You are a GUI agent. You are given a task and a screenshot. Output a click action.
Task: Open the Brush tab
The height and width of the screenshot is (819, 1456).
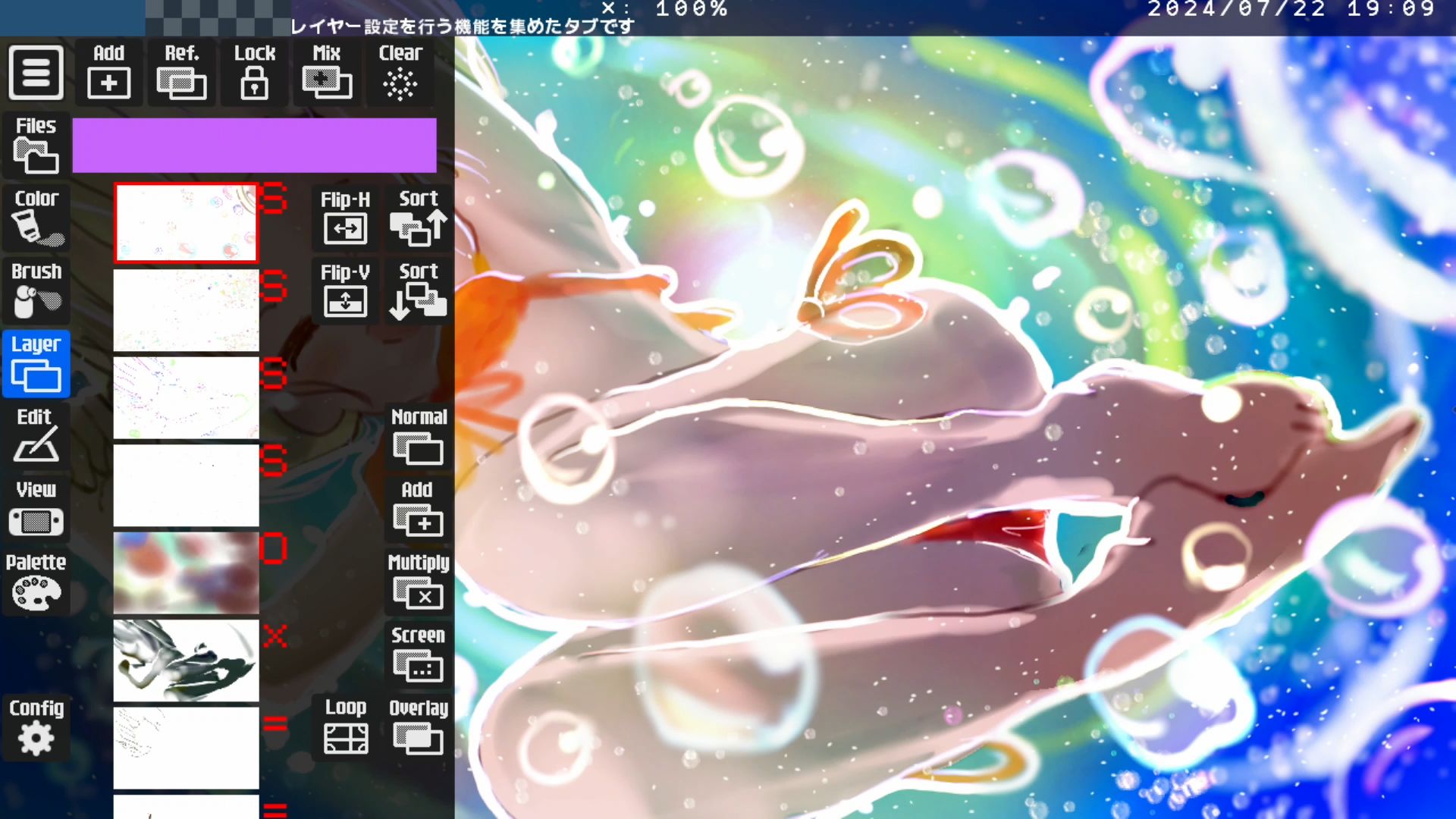coord(36,290)
